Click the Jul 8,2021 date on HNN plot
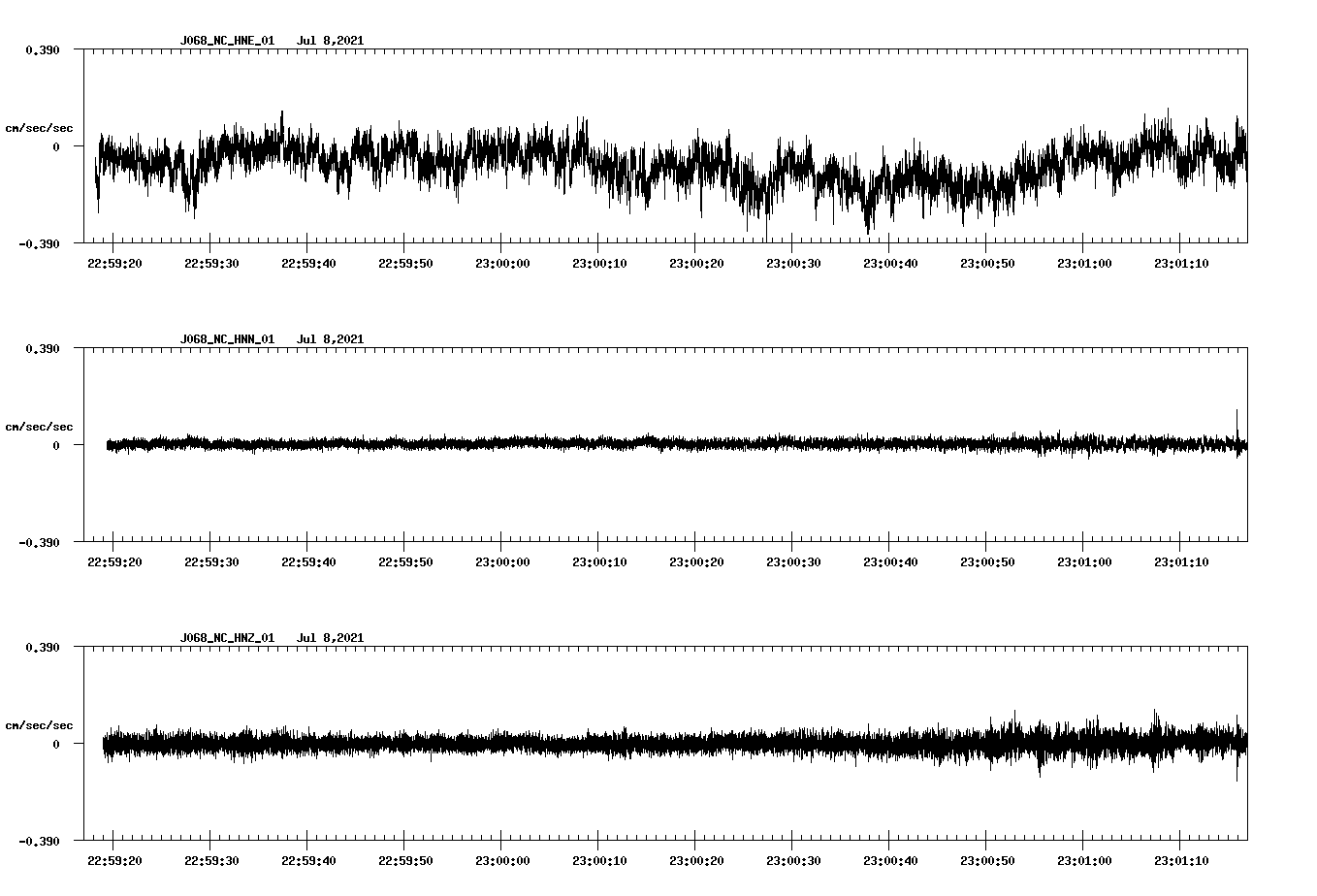Screen dimensions: 1317x896 tap(330, 339)
